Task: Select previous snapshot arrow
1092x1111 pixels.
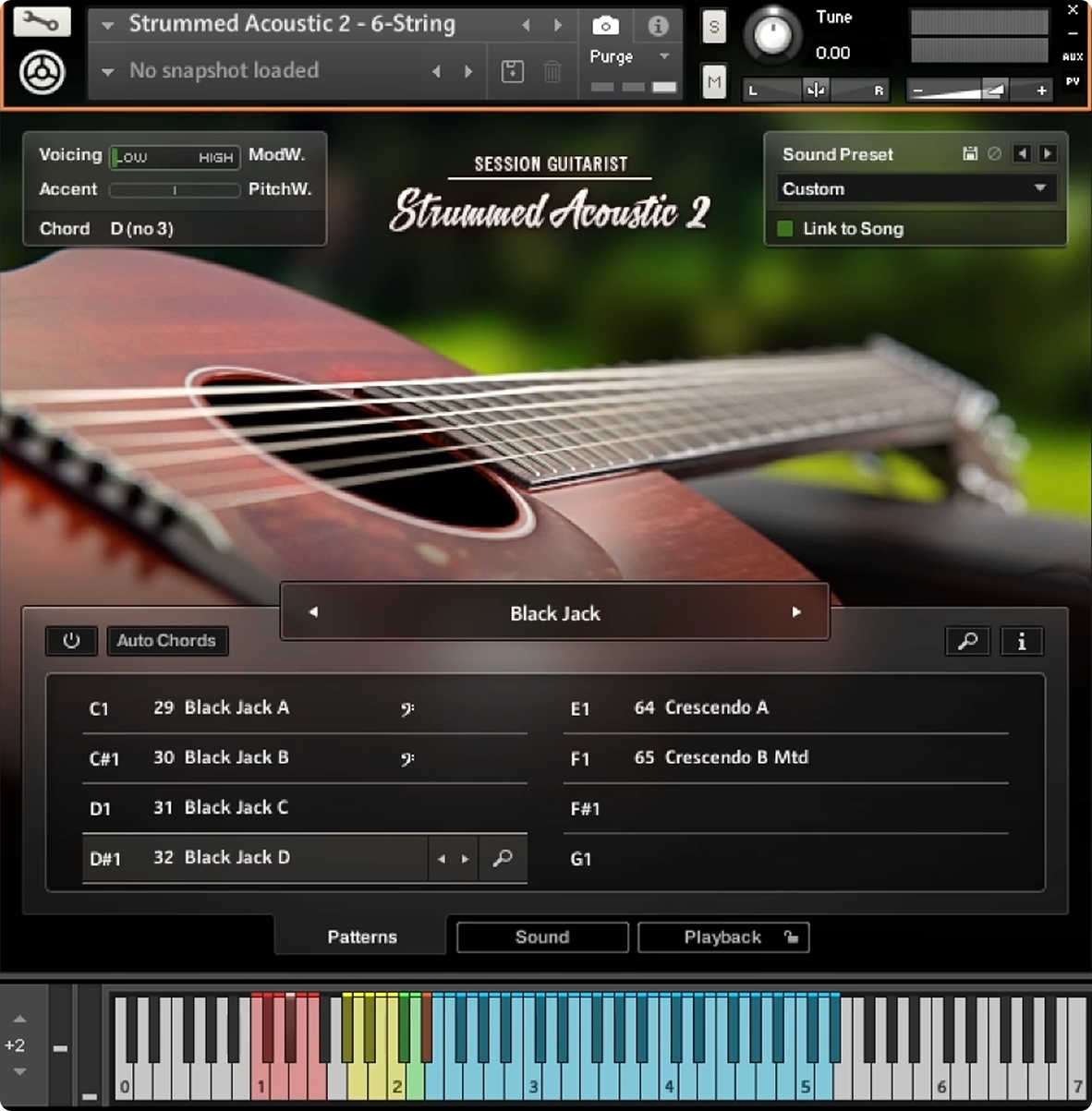Action: (436, 71)
